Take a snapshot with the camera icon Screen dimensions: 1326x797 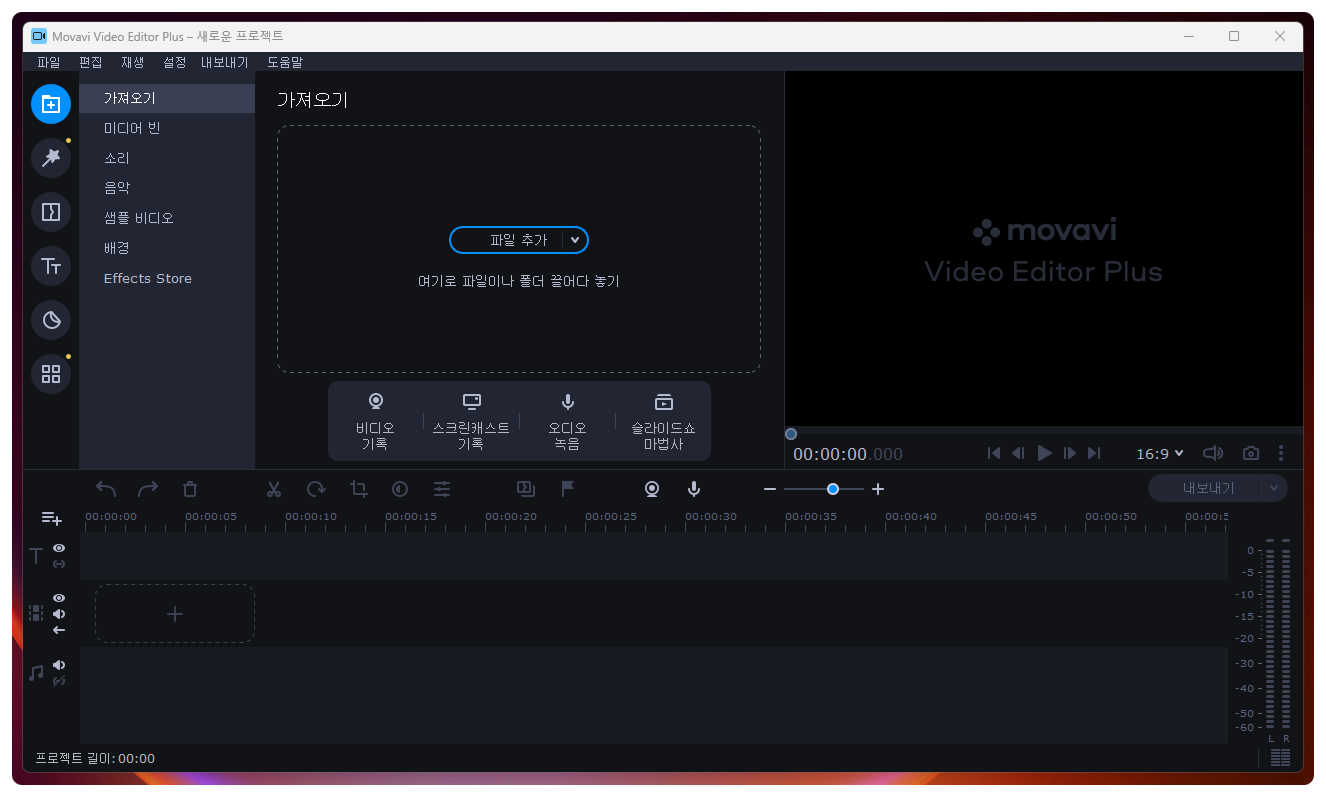click(1251, 453)
